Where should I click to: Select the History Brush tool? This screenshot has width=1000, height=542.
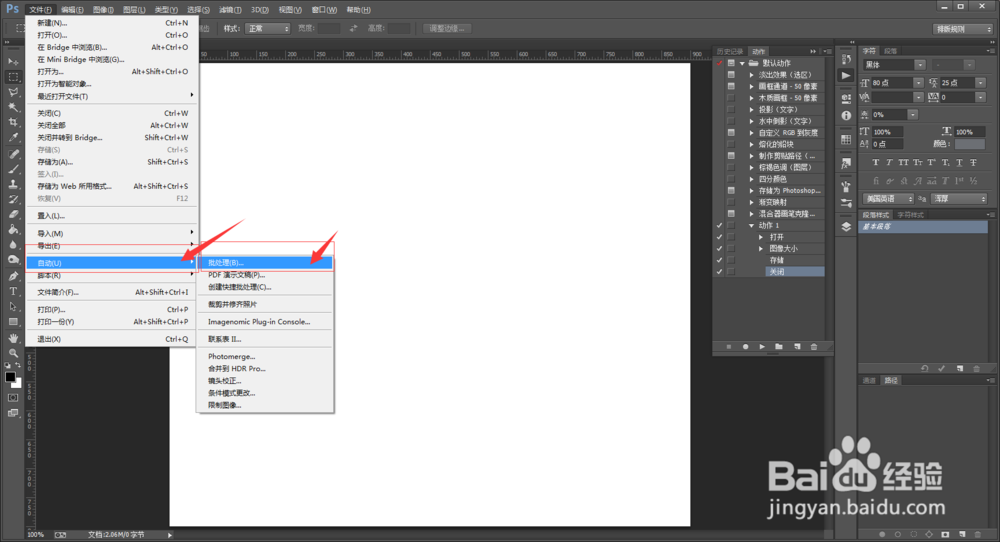(13, 200)
